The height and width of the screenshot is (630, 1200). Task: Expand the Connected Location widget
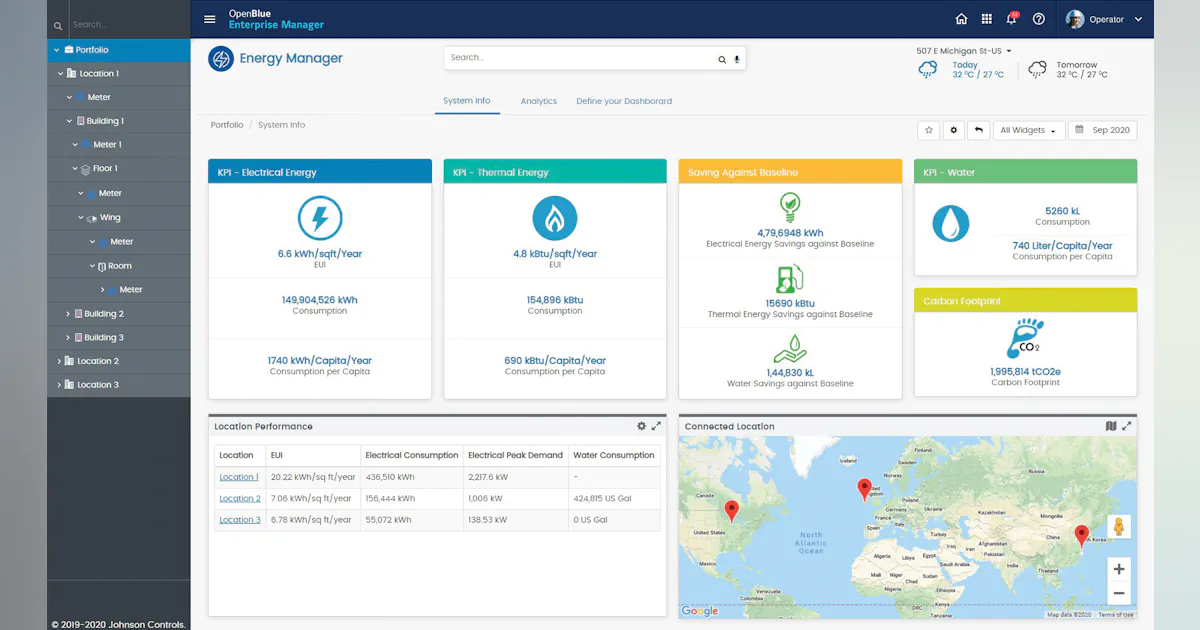tap(1127, 426)
